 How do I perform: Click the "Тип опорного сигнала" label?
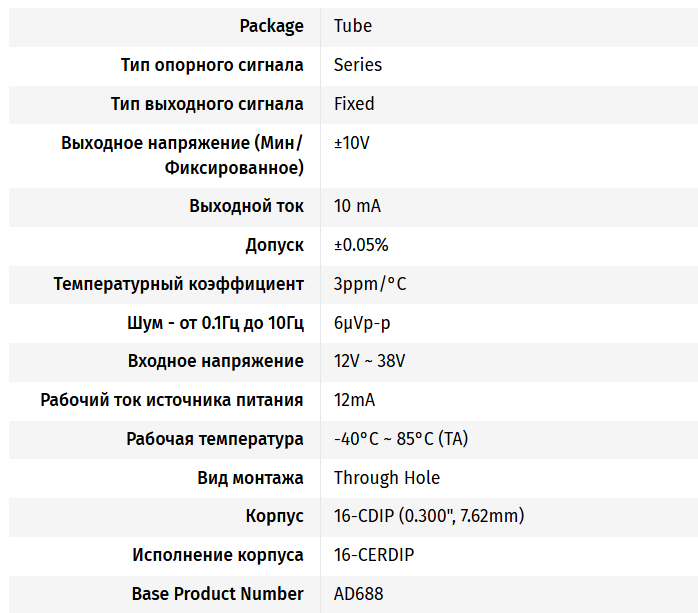tap(212, 65)
